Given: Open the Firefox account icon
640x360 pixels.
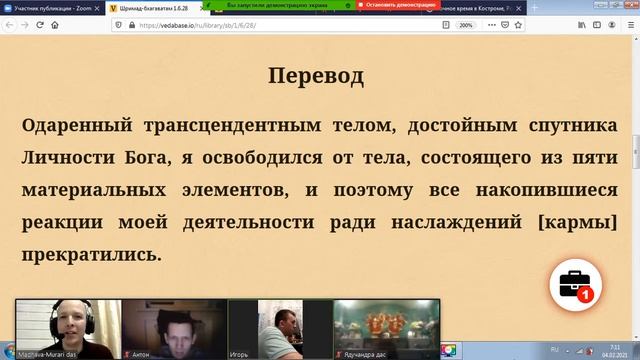Looking at the screenshot, I should (x=612, y=25).
